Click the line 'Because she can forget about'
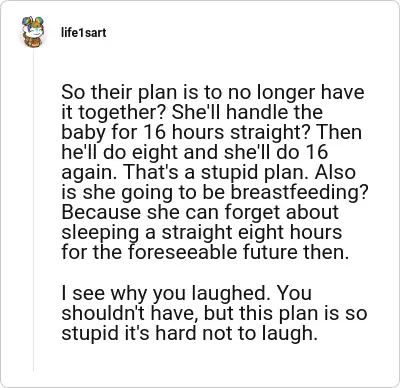Screen dimensions: 400x388 200,212
